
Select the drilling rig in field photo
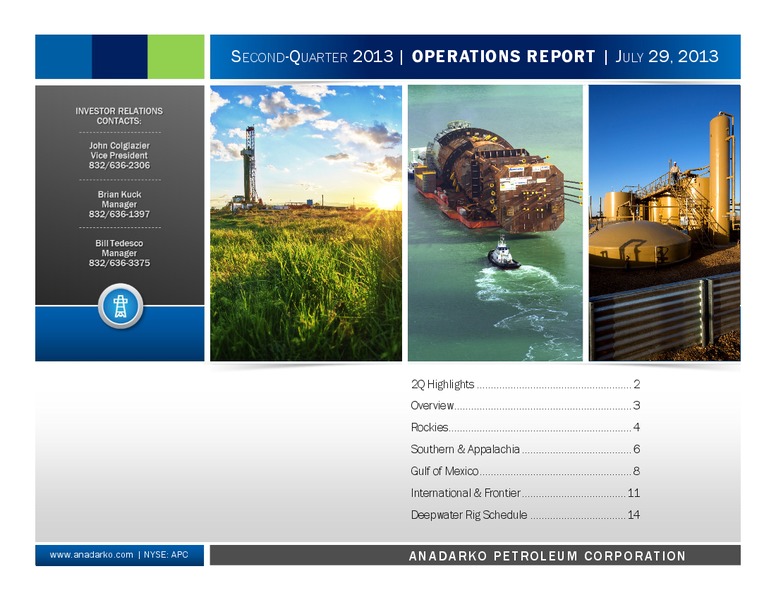pyautogui.click(x=306, y=223)
